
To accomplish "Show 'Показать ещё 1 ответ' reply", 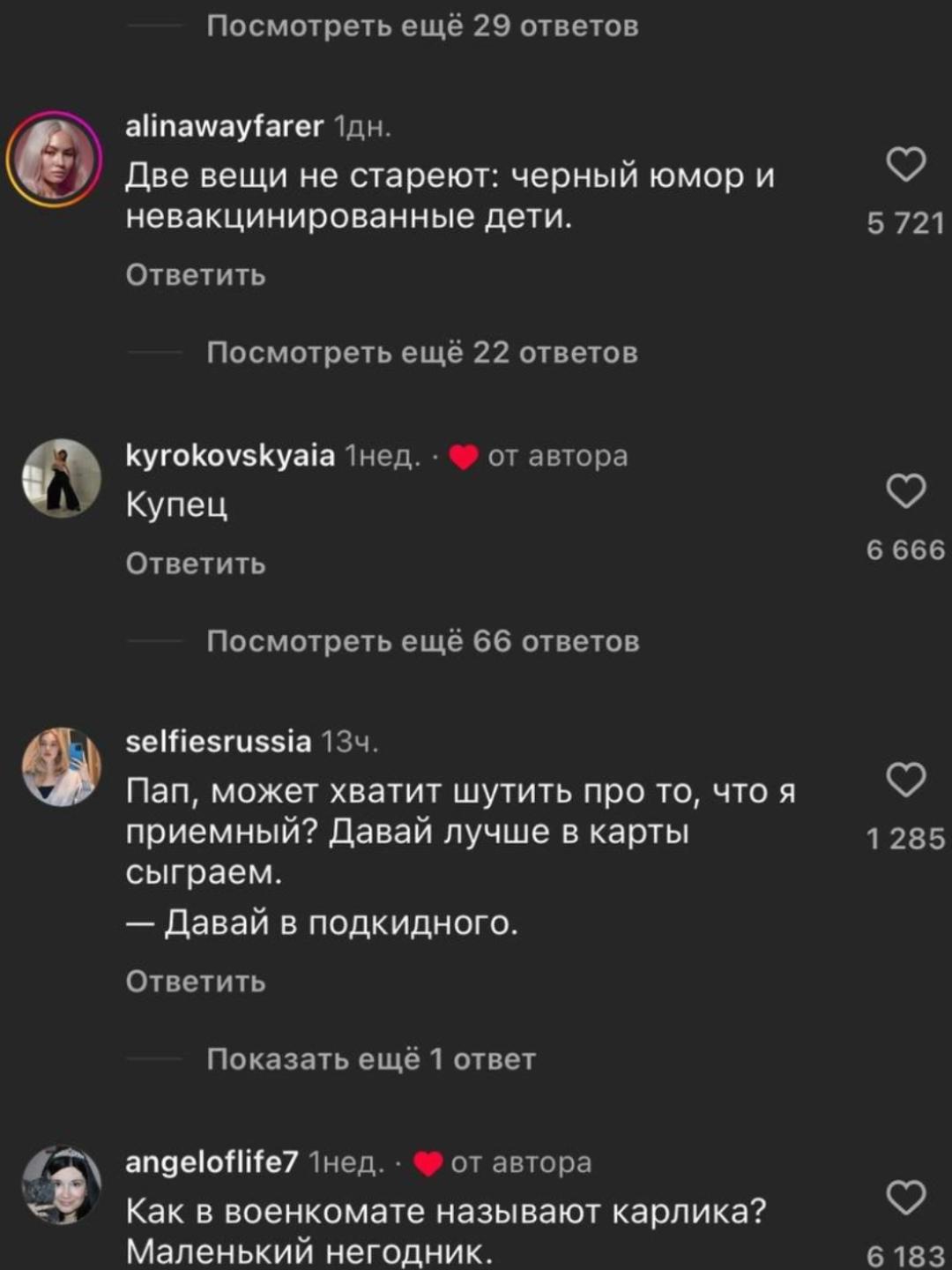I will 371,1058.
